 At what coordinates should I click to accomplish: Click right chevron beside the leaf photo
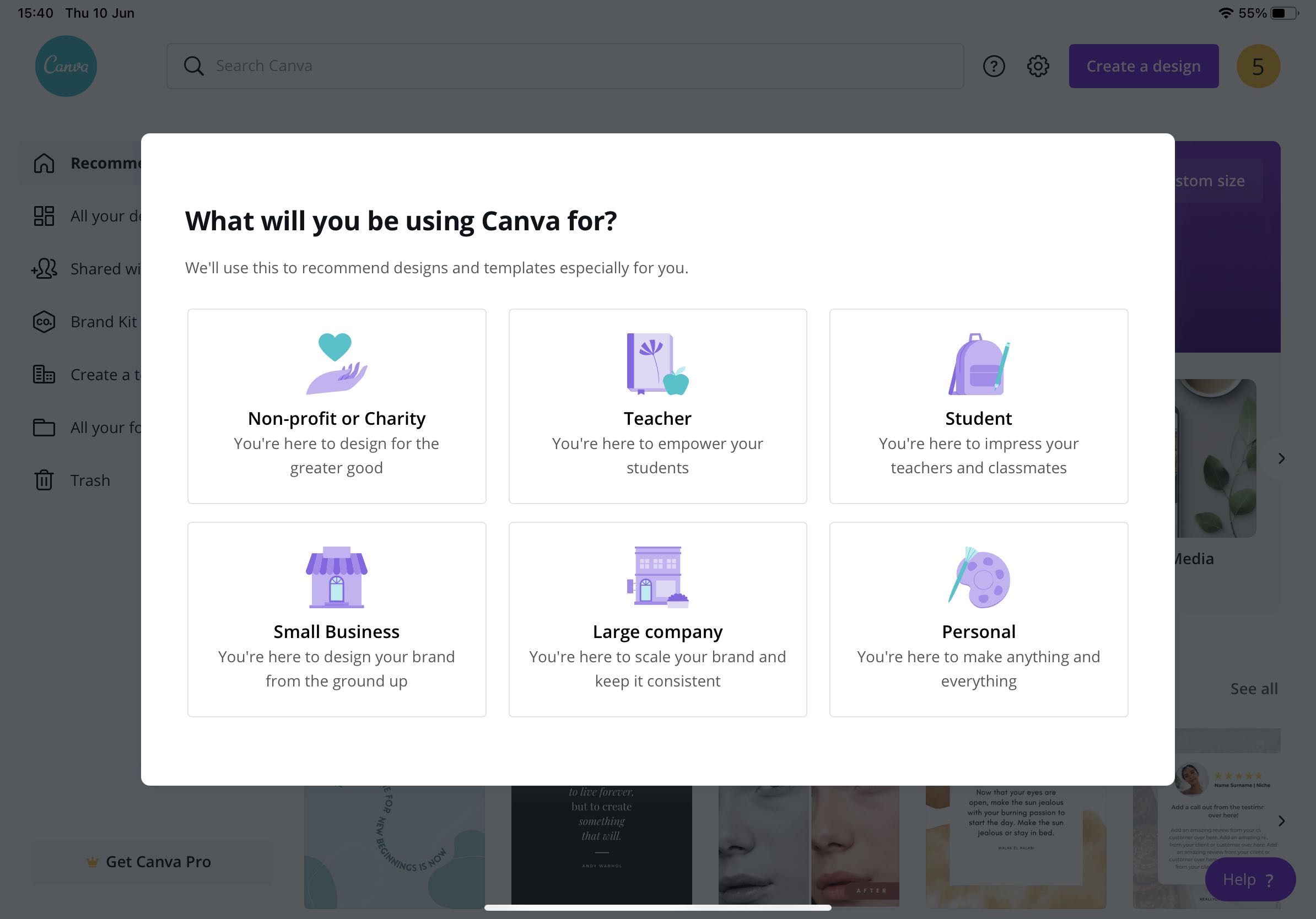(1281, 458)
